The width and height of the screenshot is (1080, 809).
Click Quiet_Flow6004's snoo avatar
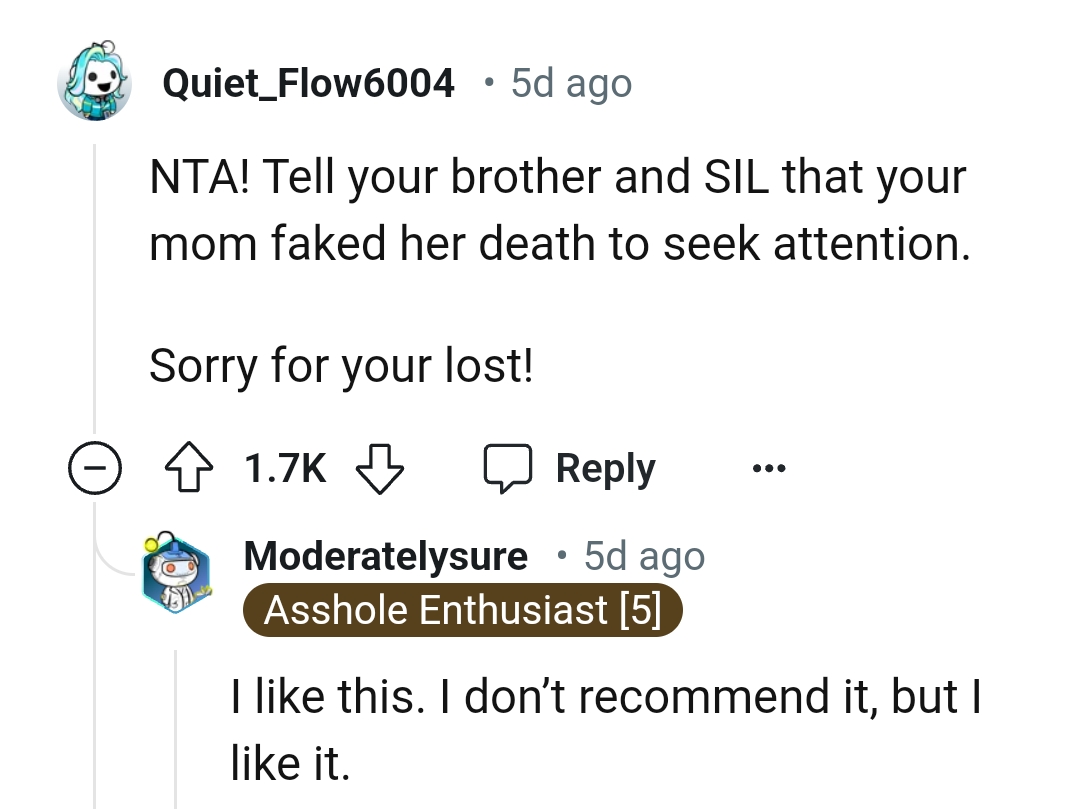tap(95, 84)
